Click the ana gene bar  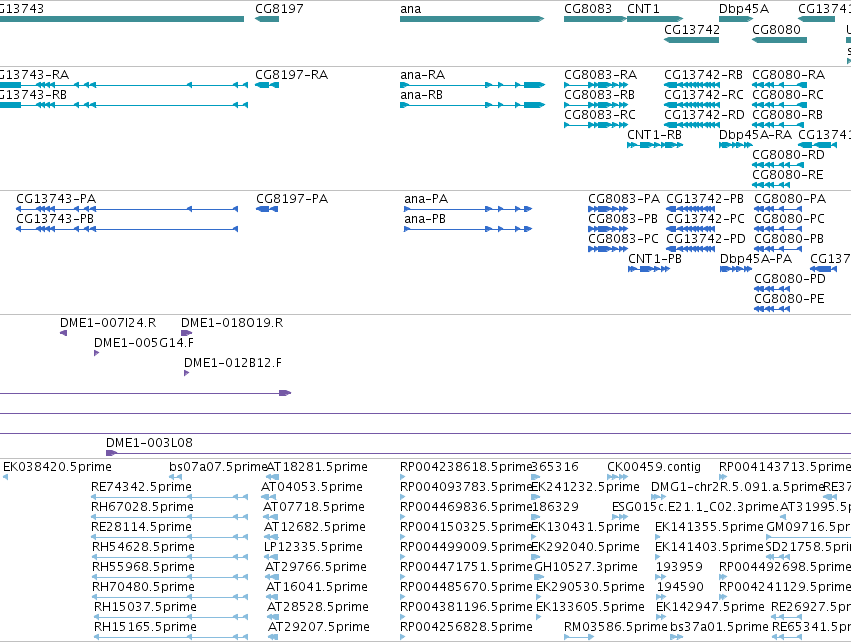pyautogui.click(x=472, y=19)
